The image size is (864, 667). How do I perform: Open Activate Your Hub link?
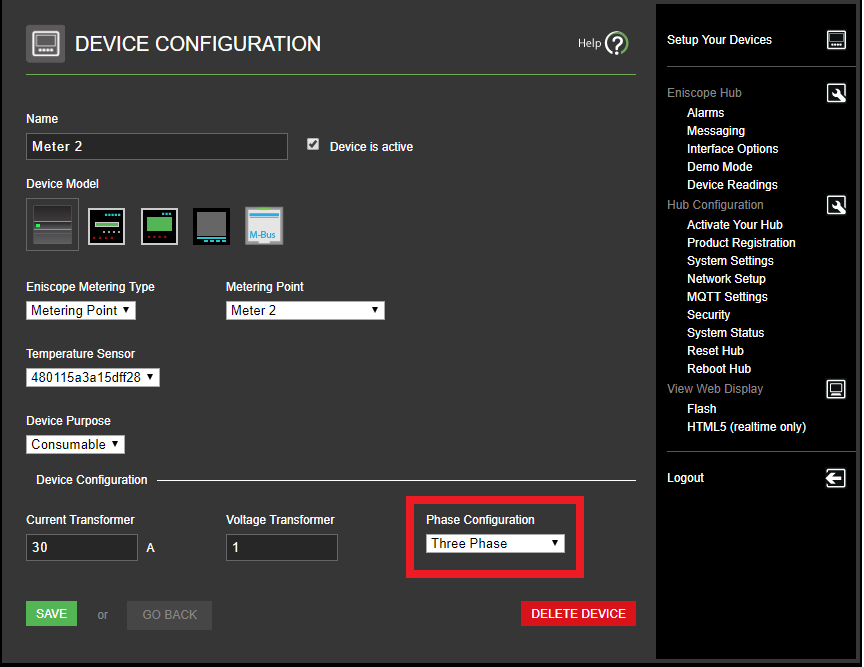[735, 225]
